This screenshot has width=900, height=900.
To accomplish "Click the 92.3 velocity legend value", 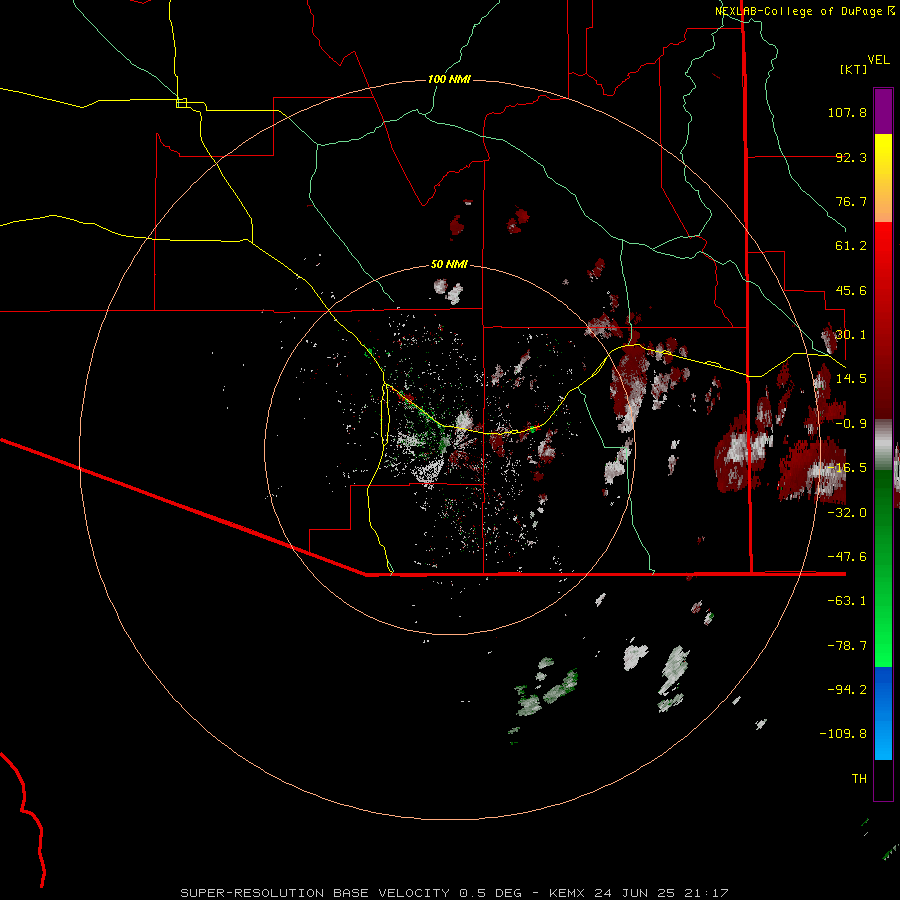I will pos(851,157).
